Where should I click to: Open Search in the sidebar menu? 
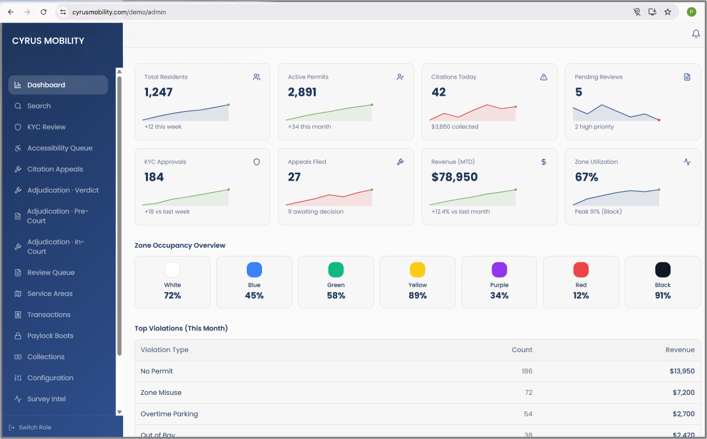coord(58,106)
